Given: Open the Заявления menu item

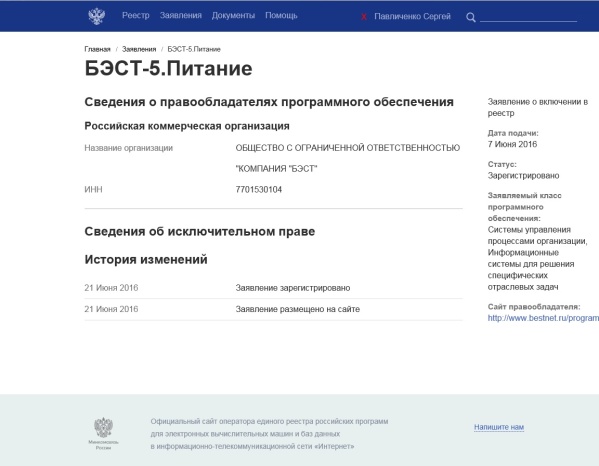Looking at the screenshot, I should click(181, 15).
